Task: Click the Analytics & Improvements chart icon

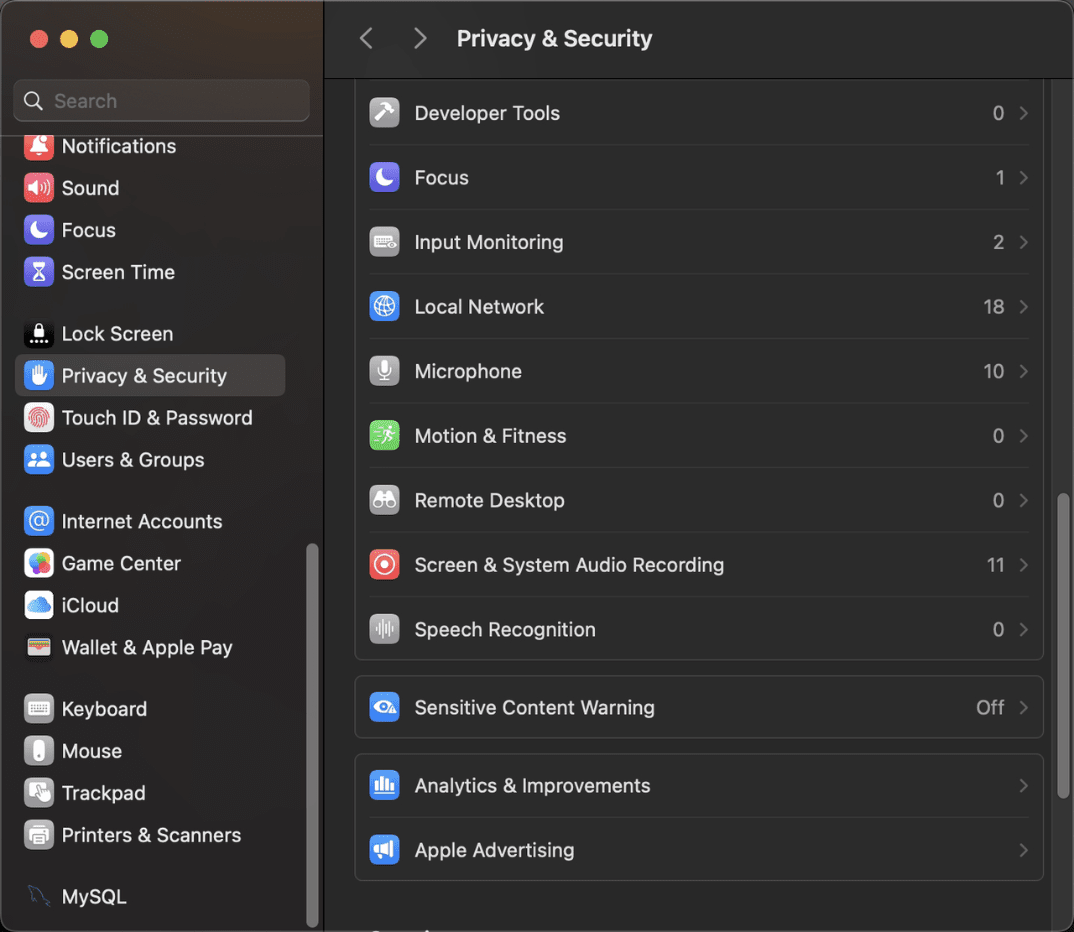Action: [x=384, y=785]
